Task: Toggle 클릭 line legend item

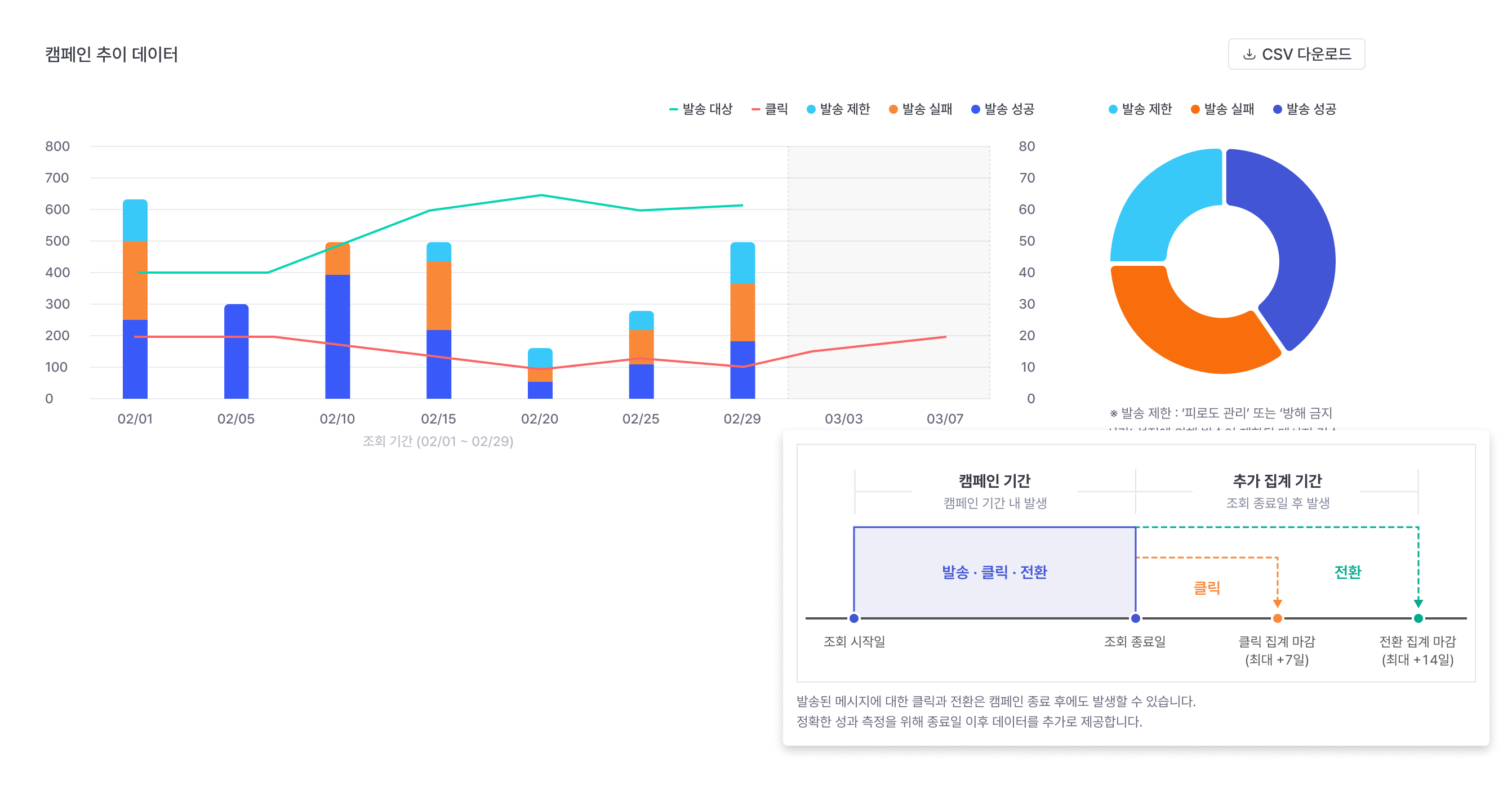Action: [x=770, y=109]
